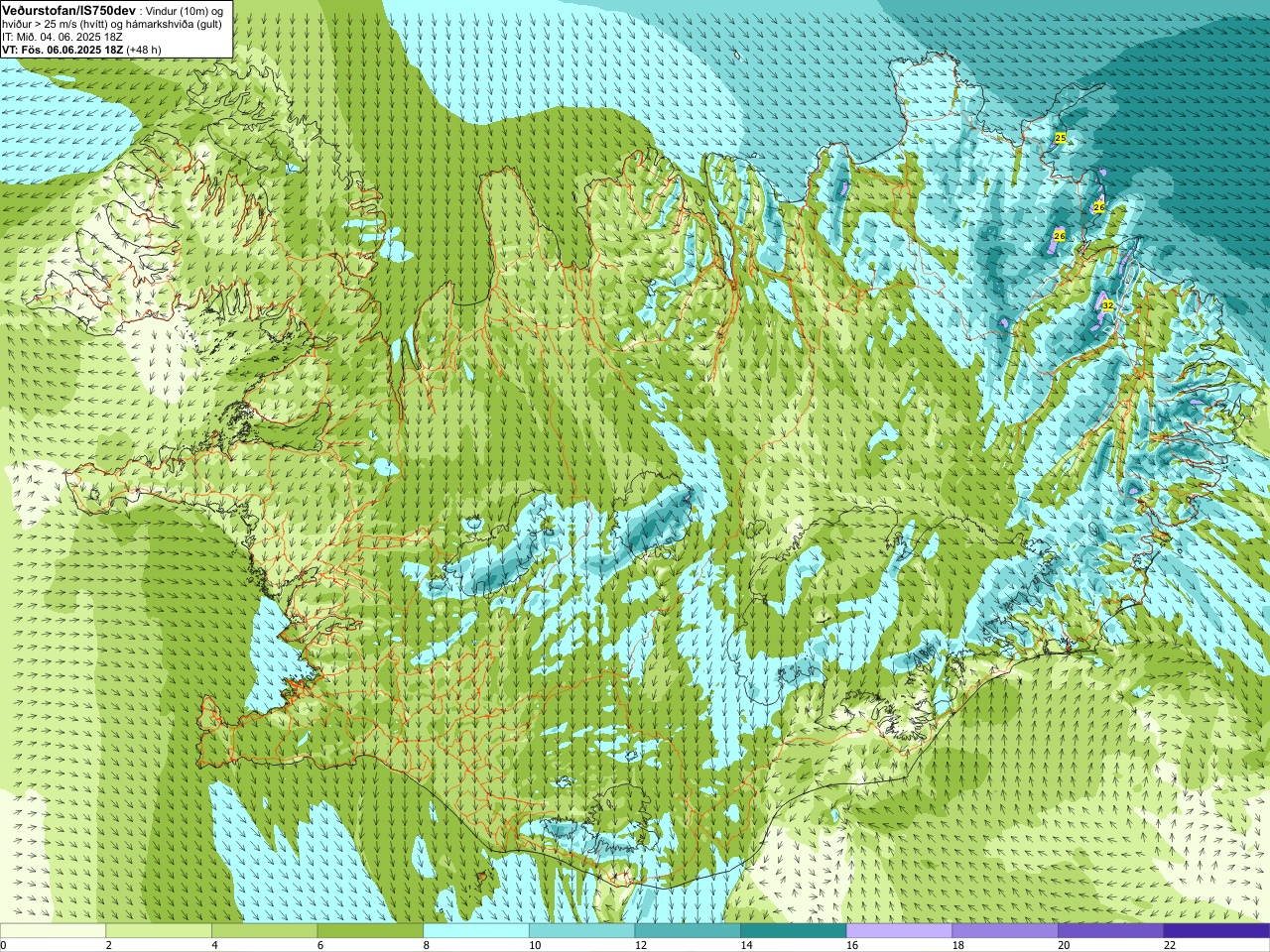
Task: Select the 8–10 m/s pale cyan legend swatch
Action: point(476,931)
